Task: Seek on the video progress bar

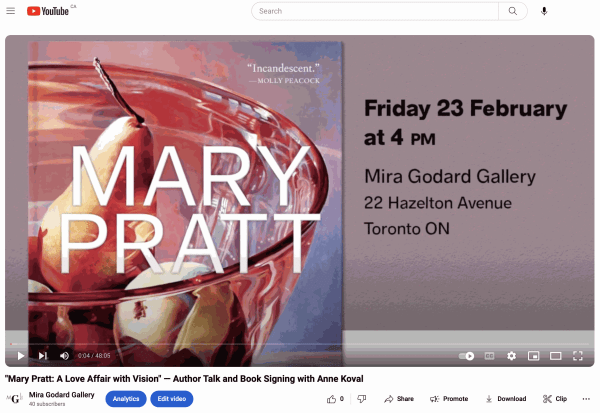Action: [300, 344]
